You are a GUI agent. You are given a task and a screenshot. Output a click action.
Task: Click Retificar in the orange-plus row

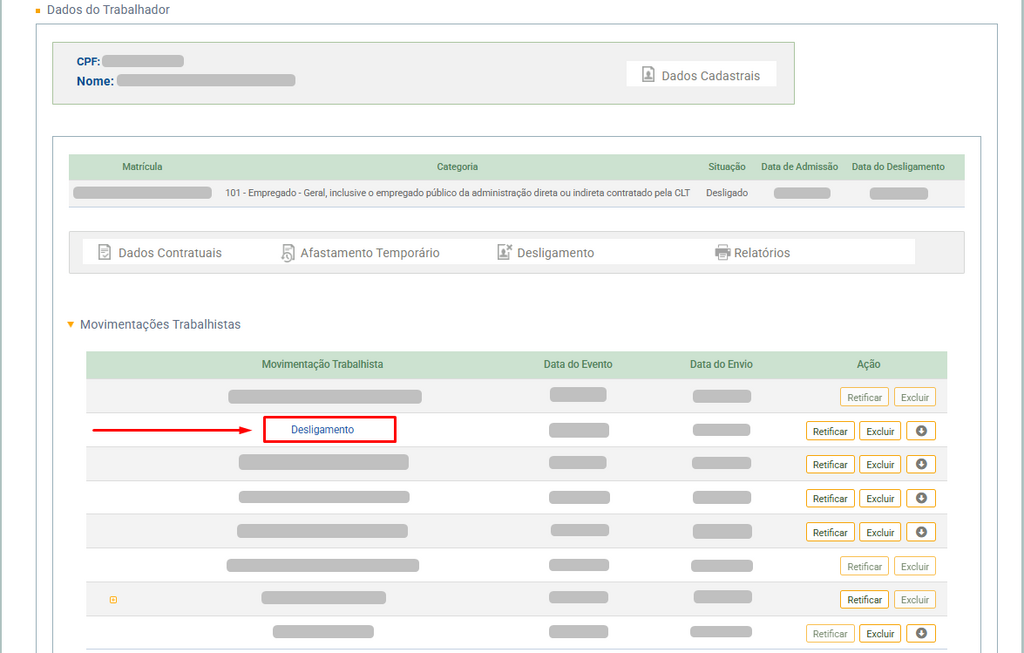tap(864, 600)
